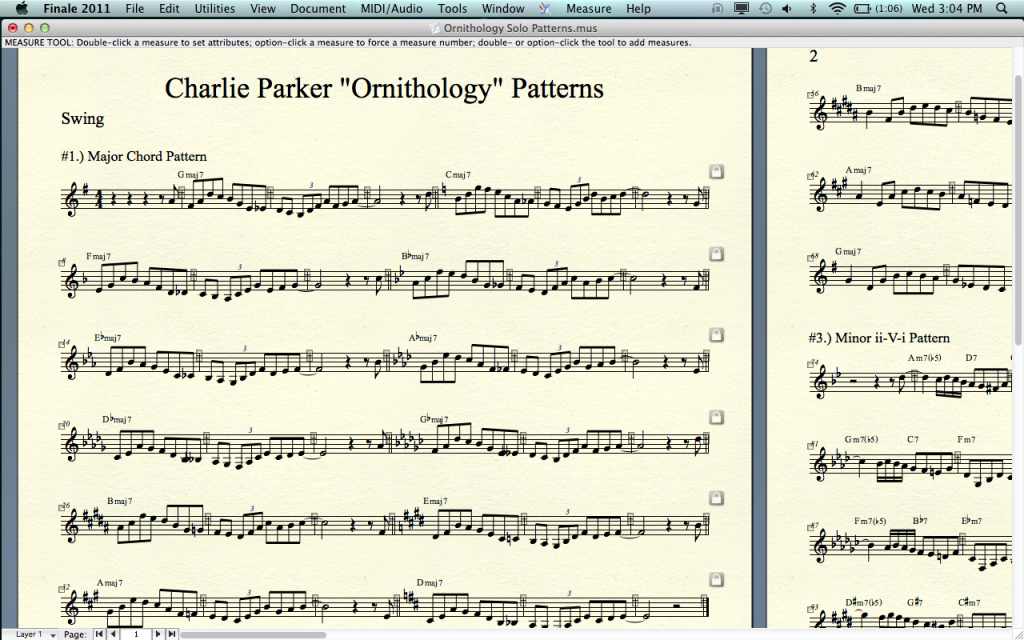The height and width of the screenshot is (640, 1024).
Task: Click the Cmaj7 chord symbol
Action: [x=458, y=174]
